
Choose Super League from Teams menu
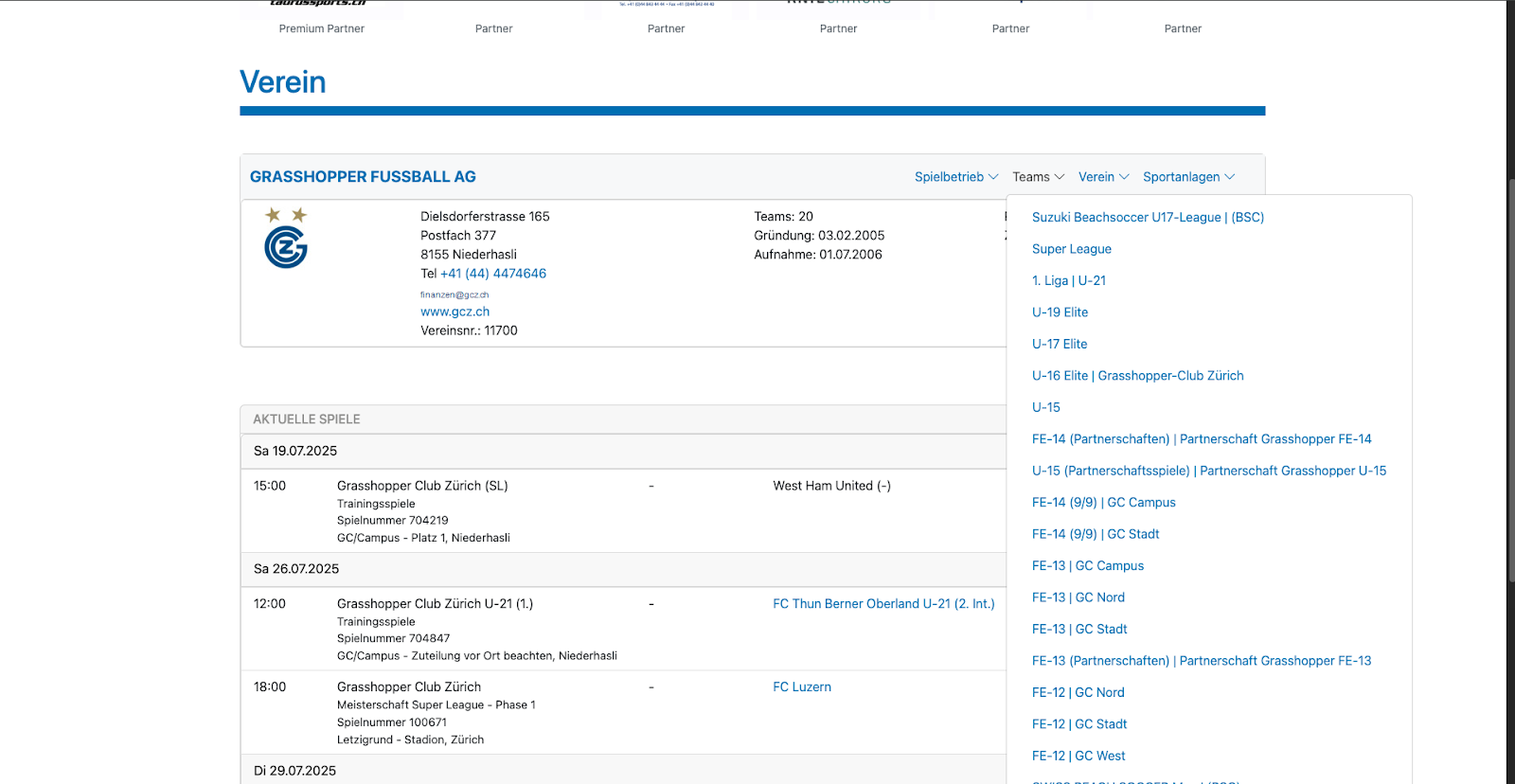[x=1072, y=249]
